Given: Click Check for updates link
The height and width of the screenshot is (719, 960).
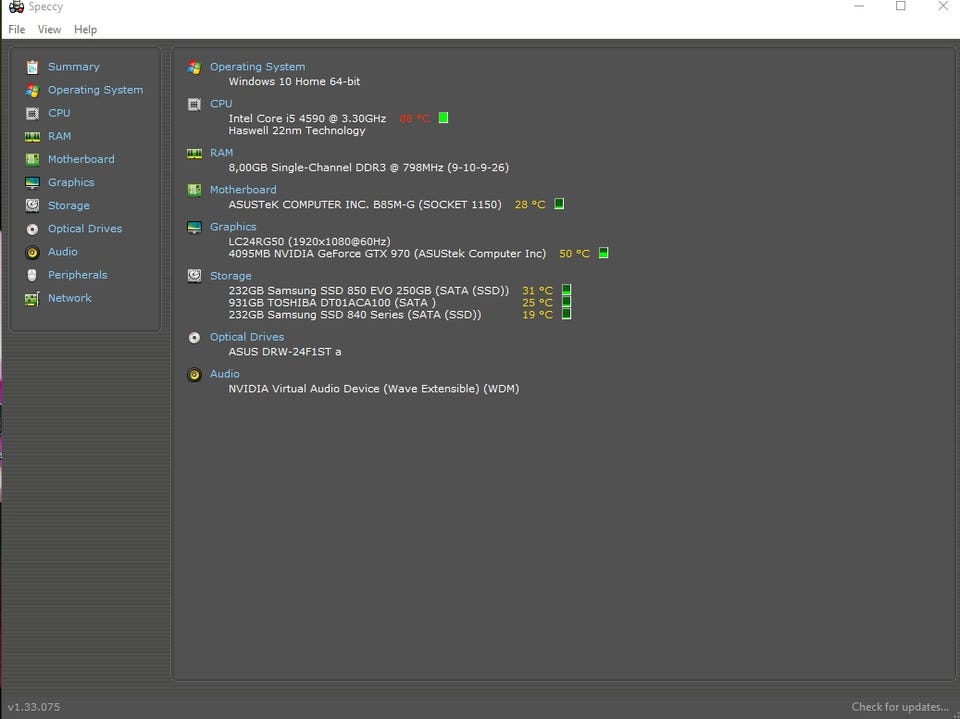Looking at the screenshot, I should click(x=900, y=707).
